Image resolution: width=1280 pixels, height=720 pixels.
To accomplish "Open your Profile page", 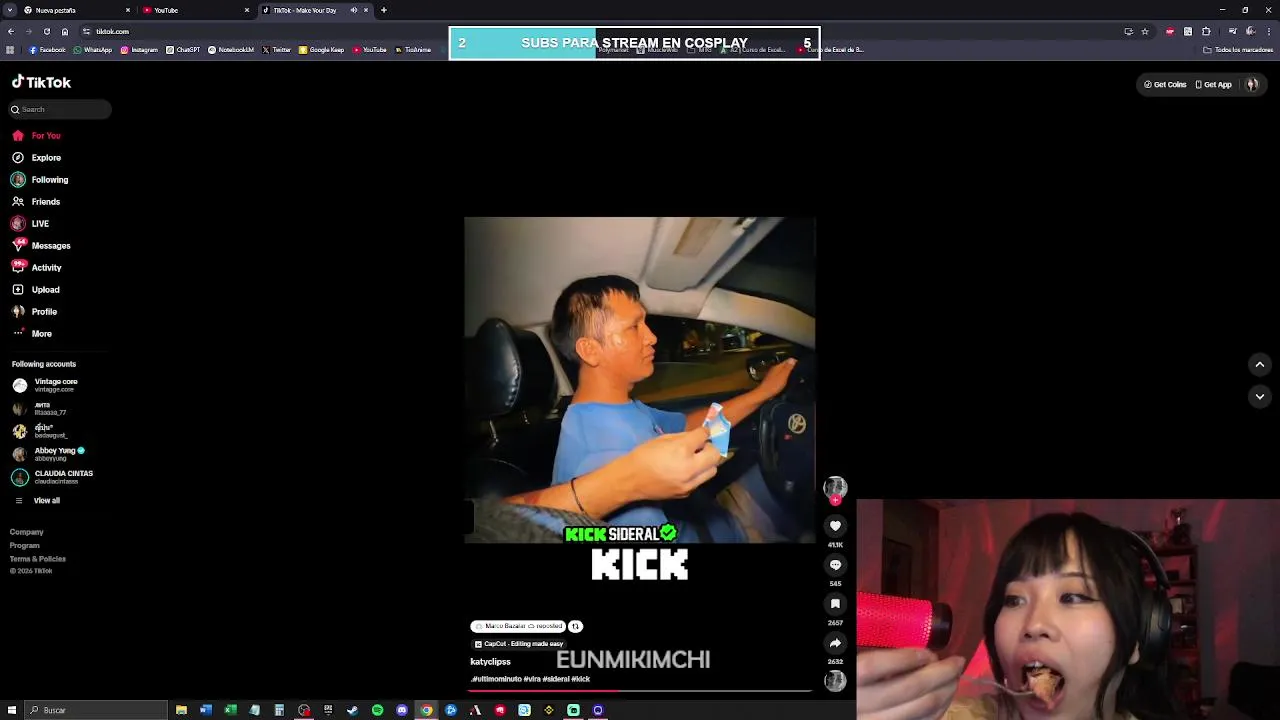I will click(x=35, y=311).
